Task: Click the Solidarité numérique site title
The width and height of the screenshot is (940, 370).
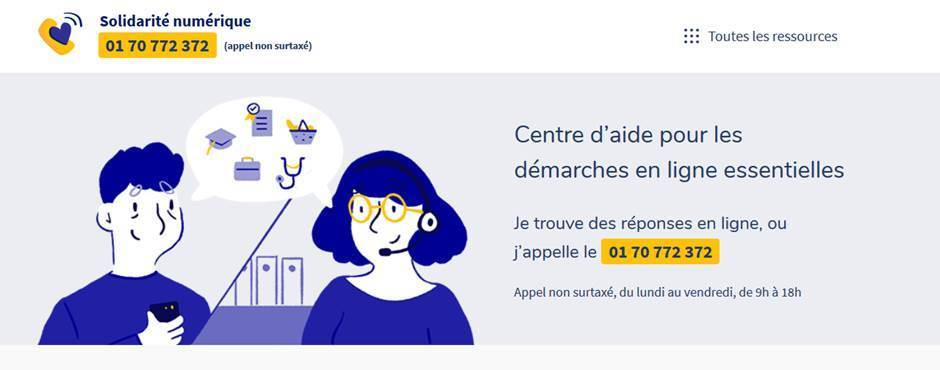Action: pos(175,21)
